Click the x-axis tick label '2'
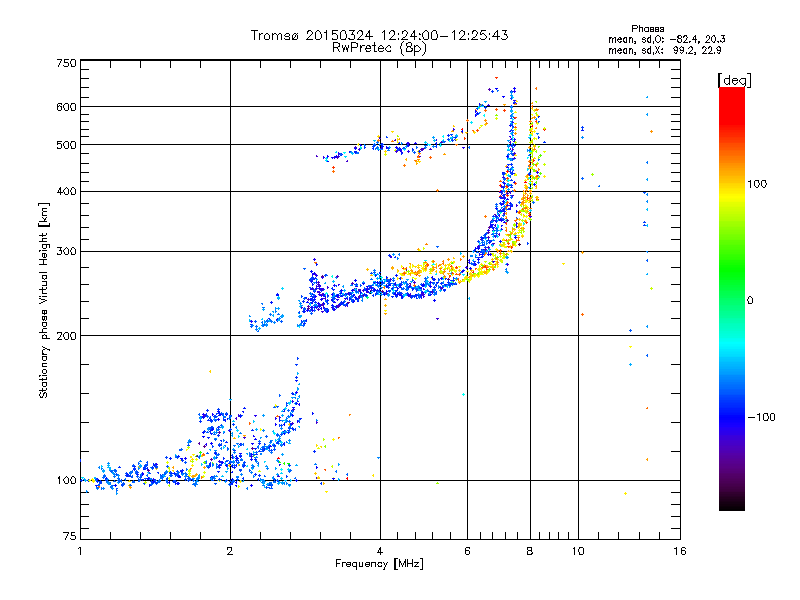 (x=230, y=551)
